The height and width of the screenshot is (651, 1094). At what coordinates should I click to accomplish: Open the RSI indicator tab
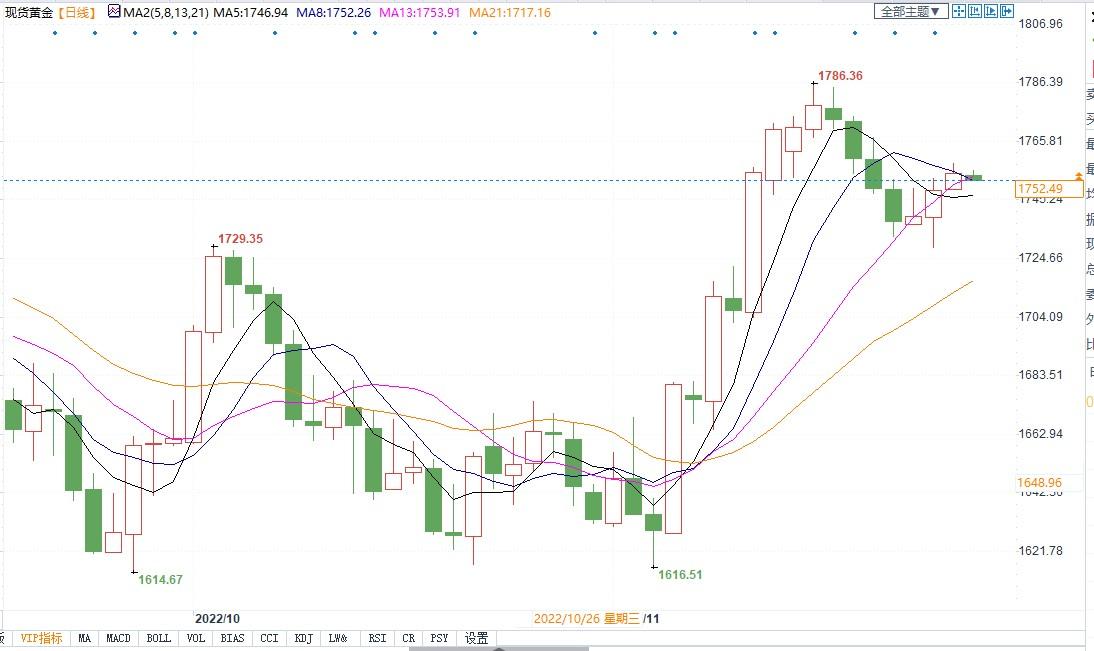pos(377,638)
